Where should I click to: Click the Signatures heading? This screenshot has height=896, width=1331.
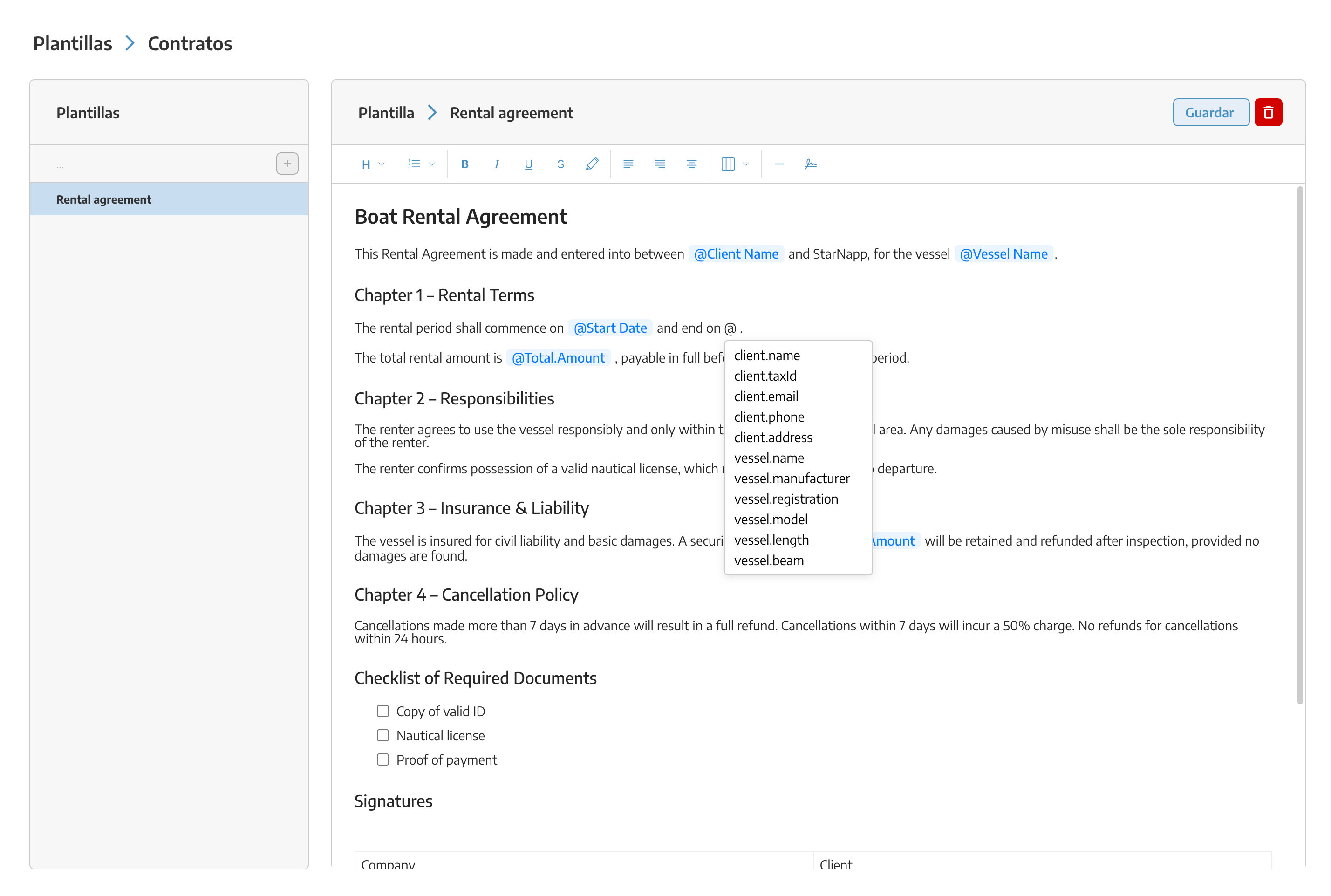[x=394, y=802]
